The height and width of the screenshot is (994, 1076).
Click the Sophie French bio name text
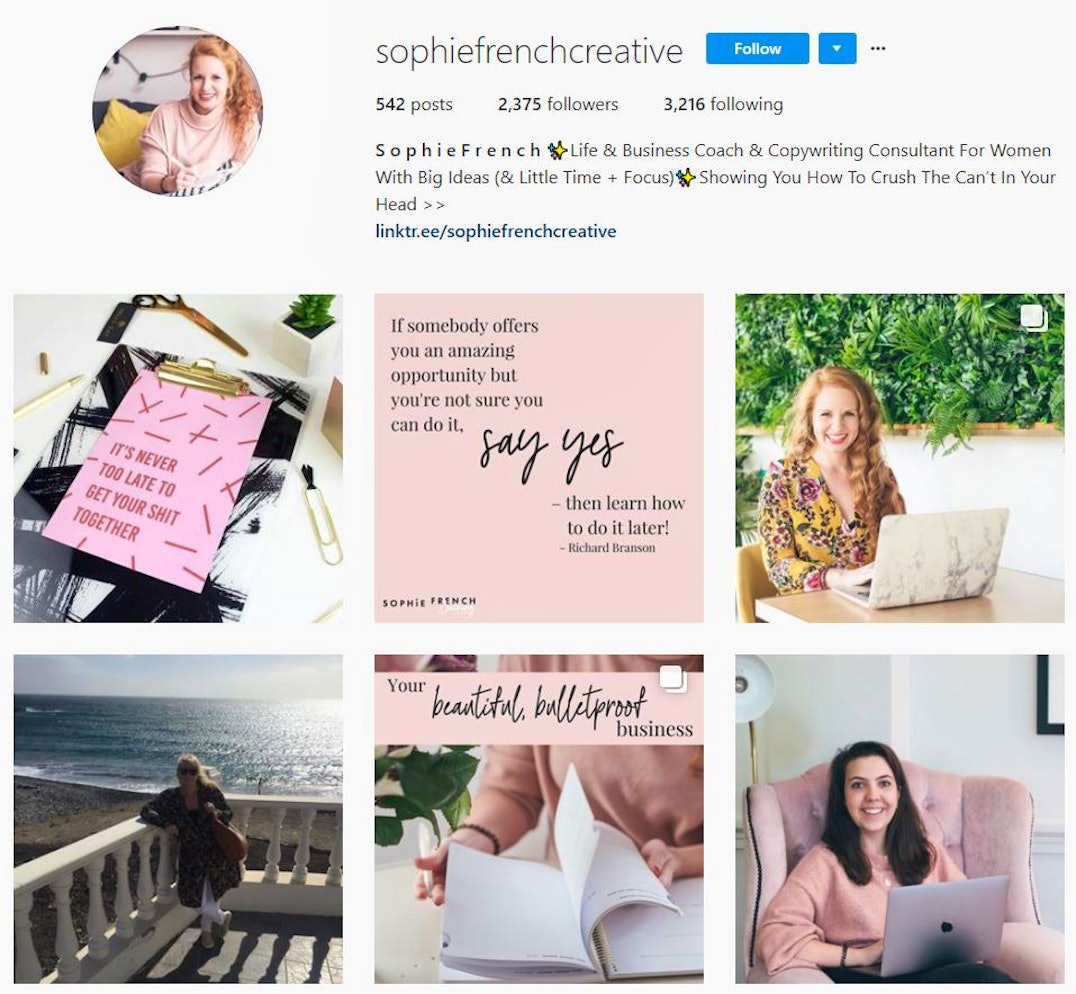pyautogui.click(x=458, y=150)
